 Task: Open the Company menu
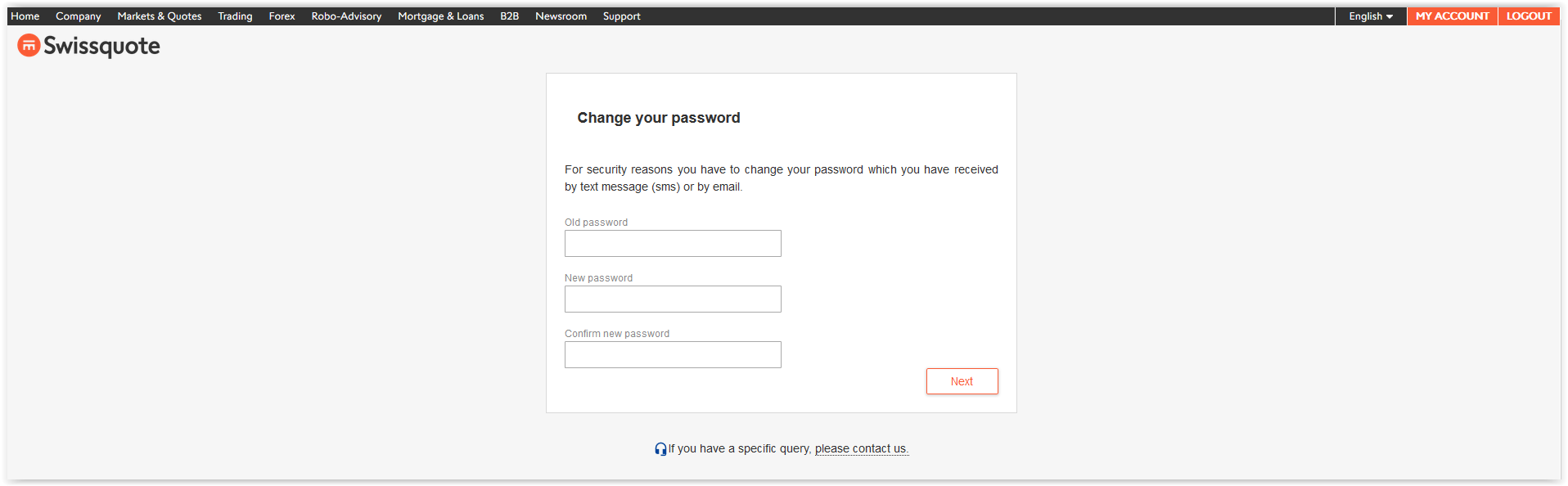pyautogui.click(x=79, y=16)
